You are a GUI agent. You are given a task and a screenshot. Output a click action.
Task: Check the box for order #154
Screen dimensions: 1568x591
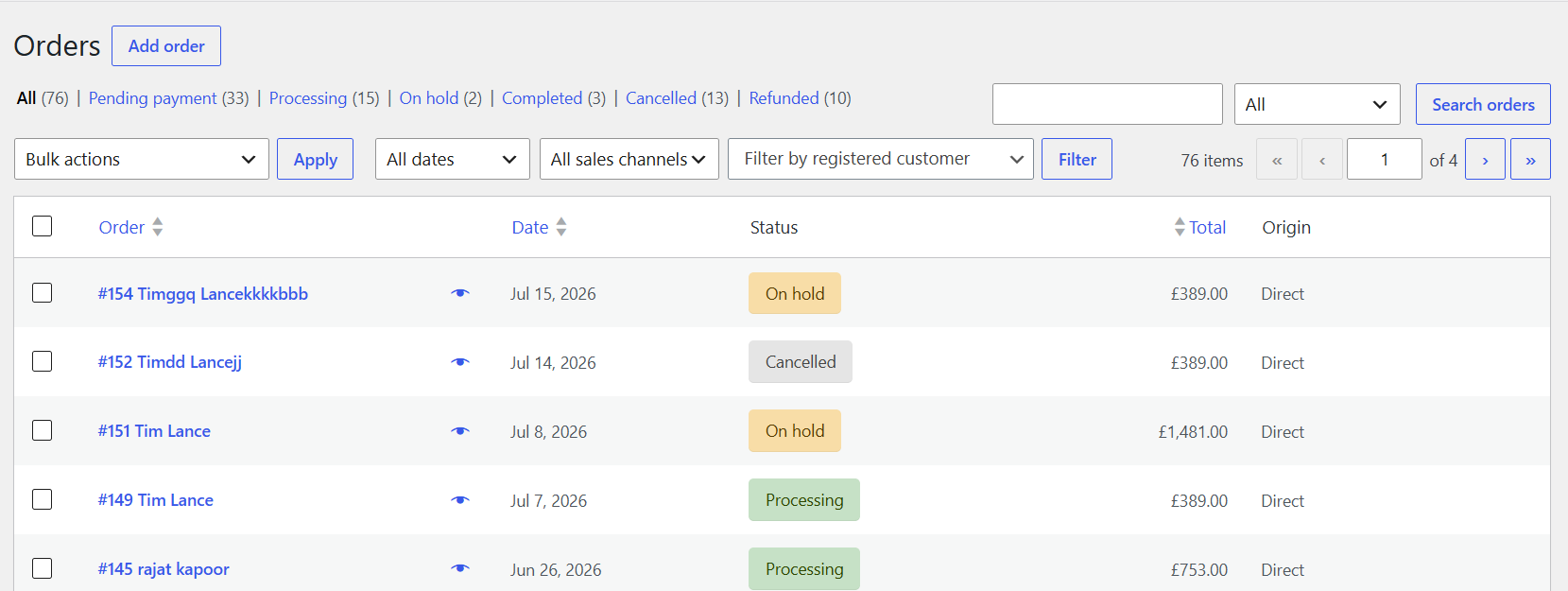pos(43,293)
